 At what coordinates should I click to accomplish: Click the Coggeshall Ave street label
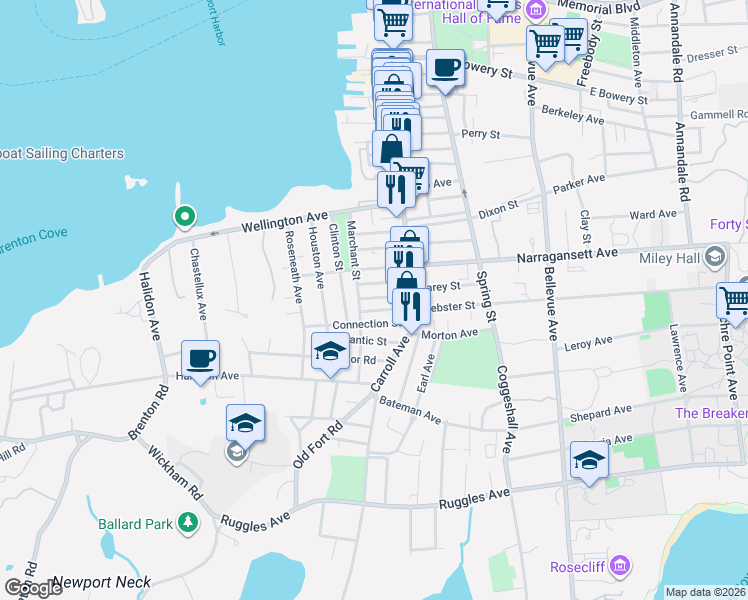coord(507,409)
